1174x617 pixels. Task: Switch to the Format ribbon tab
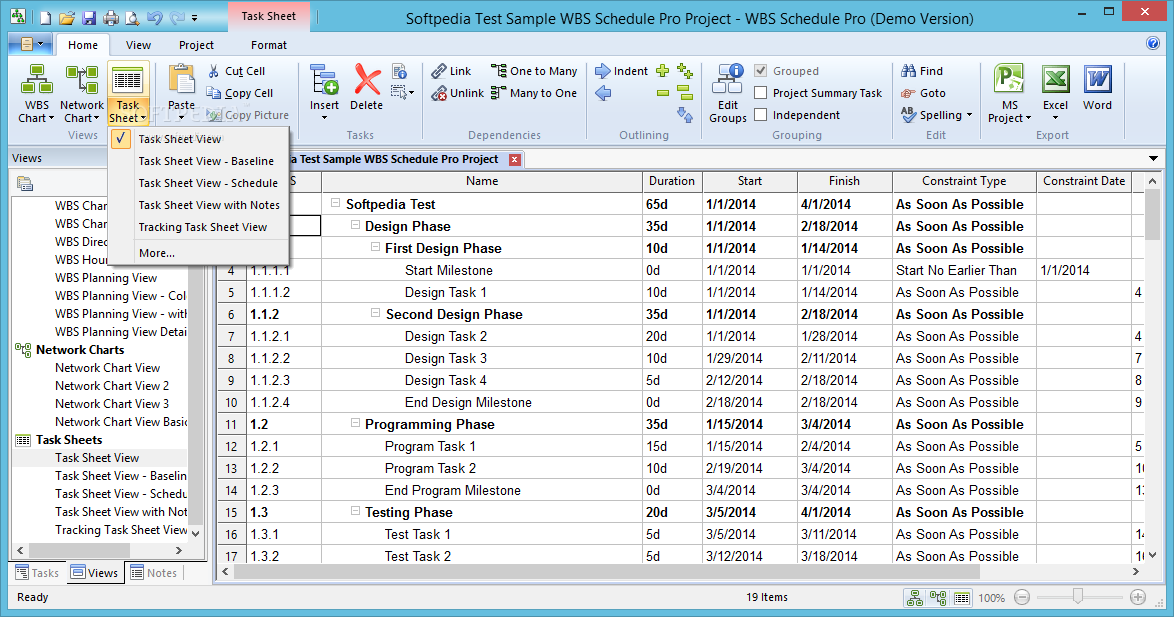point(269,45)
